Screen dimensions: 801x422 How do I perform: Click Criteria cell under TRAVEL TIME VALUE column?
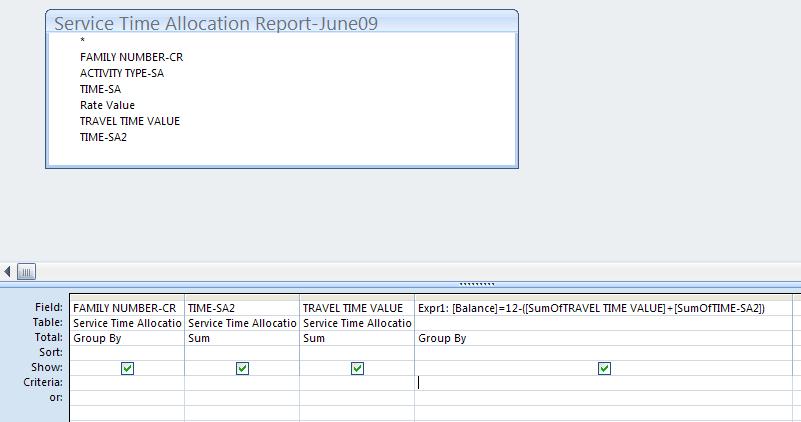[357, 383]
